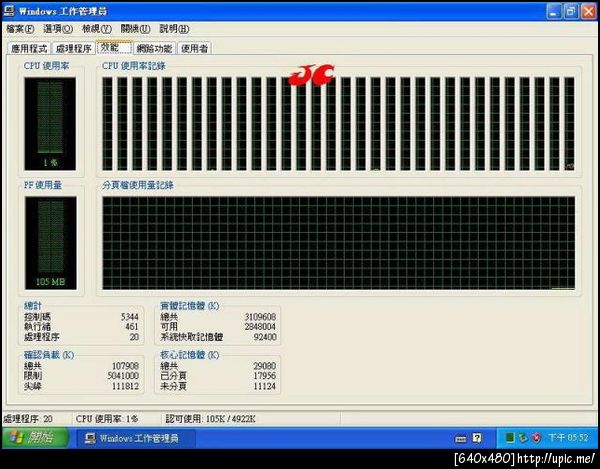
Task: Select the 效能 tab
Action: 114,47
